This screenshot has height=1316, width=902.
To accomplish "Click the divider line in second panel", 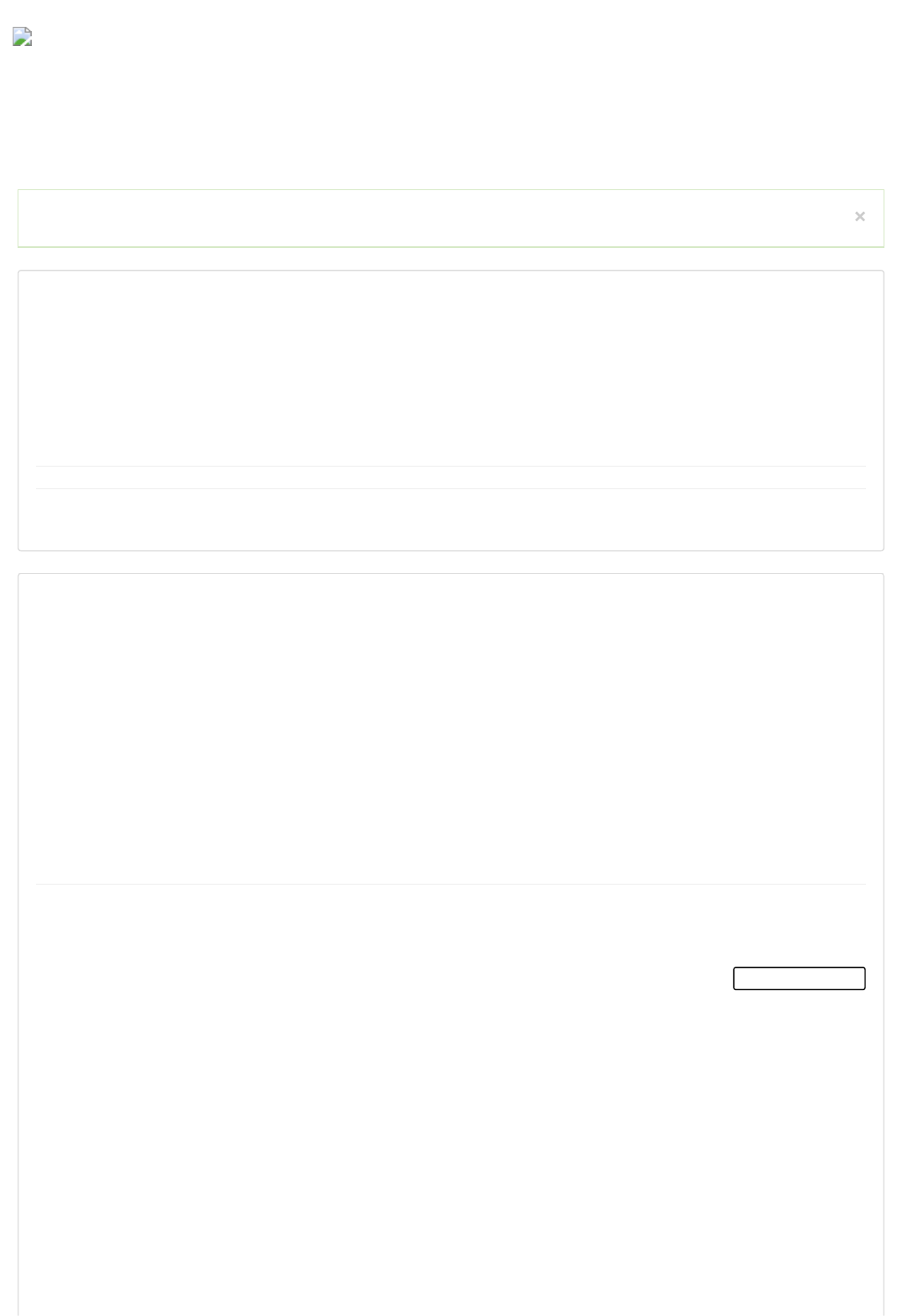I will [x=451, y=884].
